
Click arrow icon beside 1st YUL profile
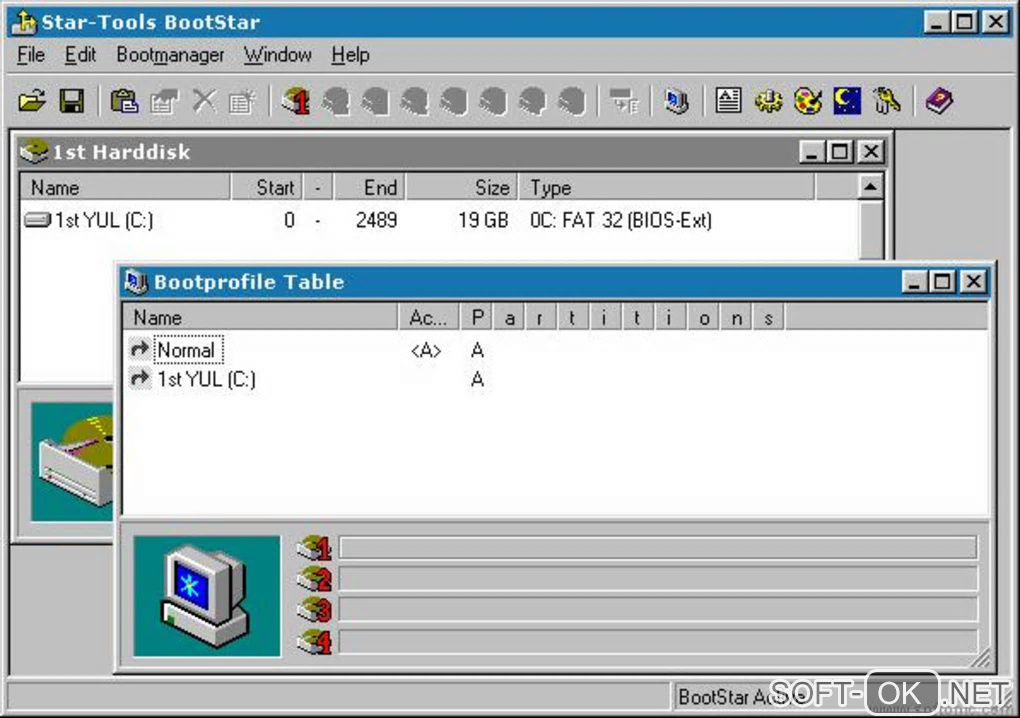pos(139,379)
